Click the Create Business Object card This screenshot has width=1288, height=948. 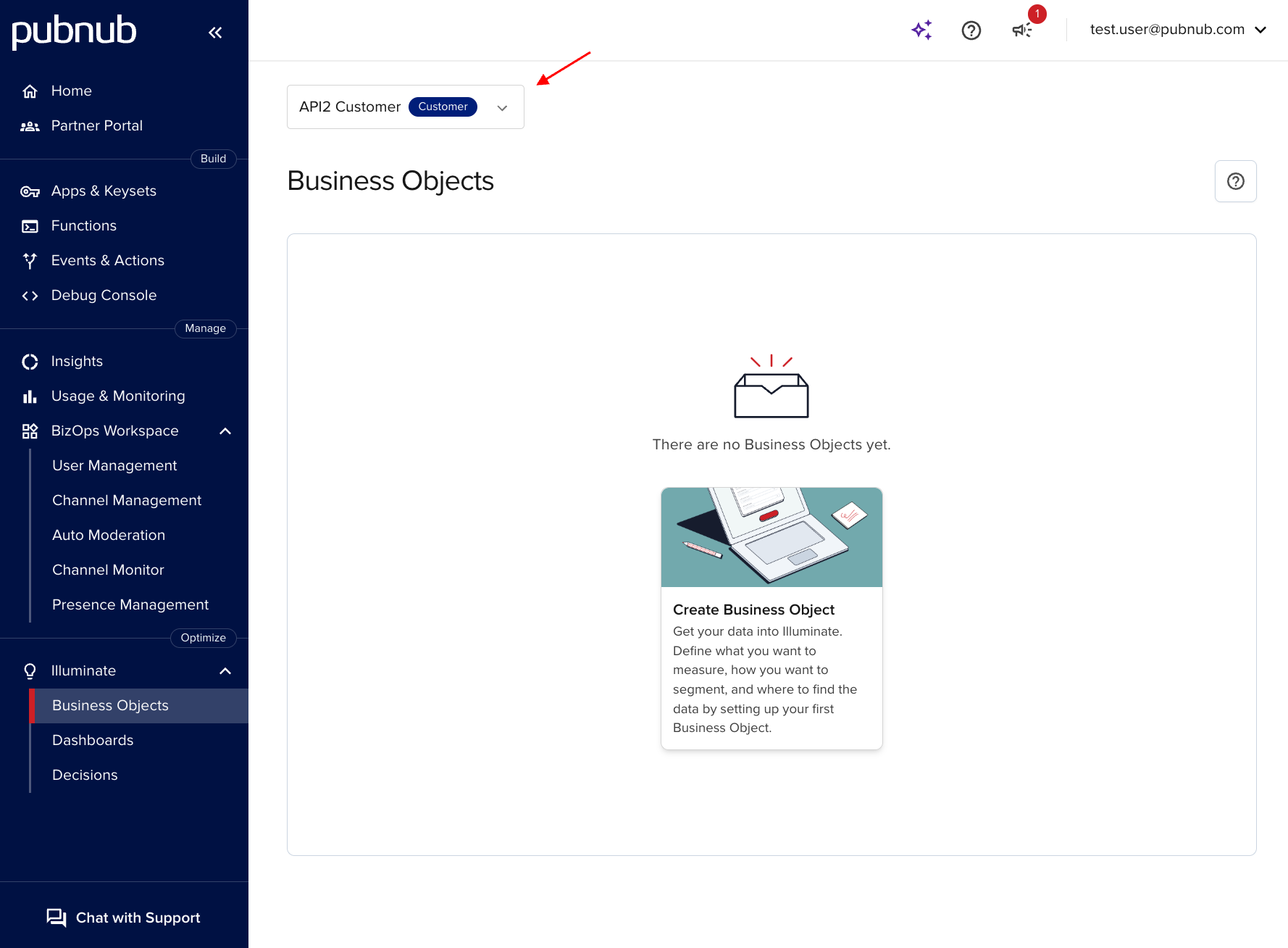click(771, 618)
